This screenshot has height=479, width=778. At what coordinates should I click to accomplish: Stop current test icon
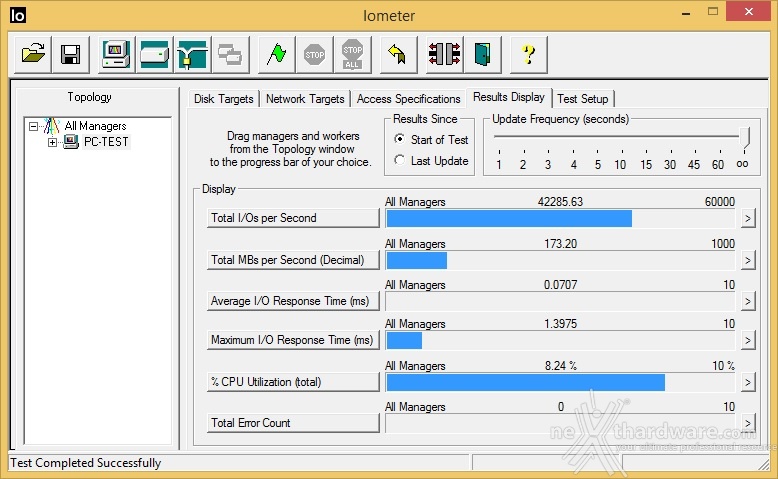[314, 55]
